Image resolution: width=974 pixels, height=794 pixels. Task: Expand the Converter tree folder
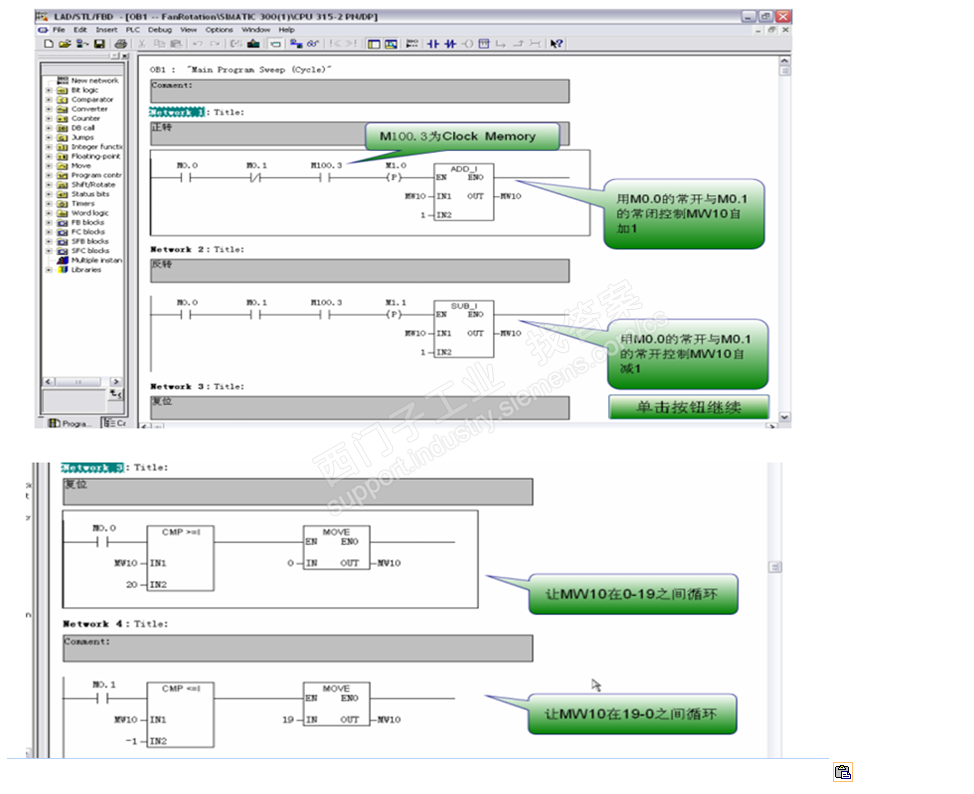click(x=49, y=109)
